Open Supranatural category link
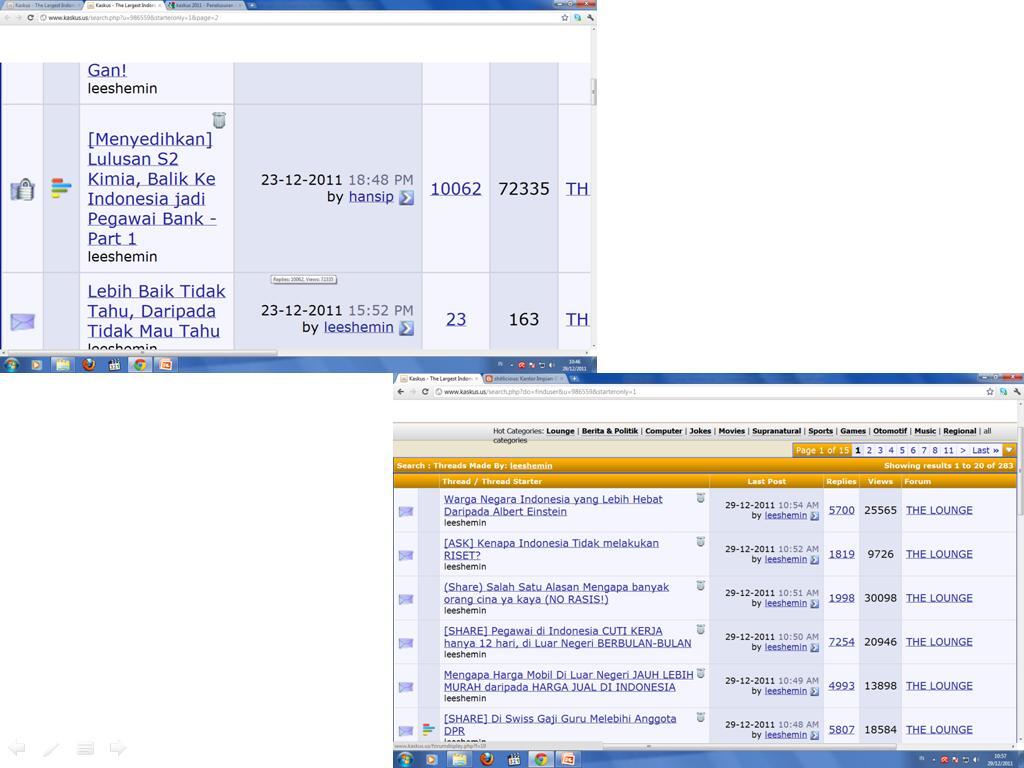Viewport: 1024px width, 768px height. click(776, 431)
